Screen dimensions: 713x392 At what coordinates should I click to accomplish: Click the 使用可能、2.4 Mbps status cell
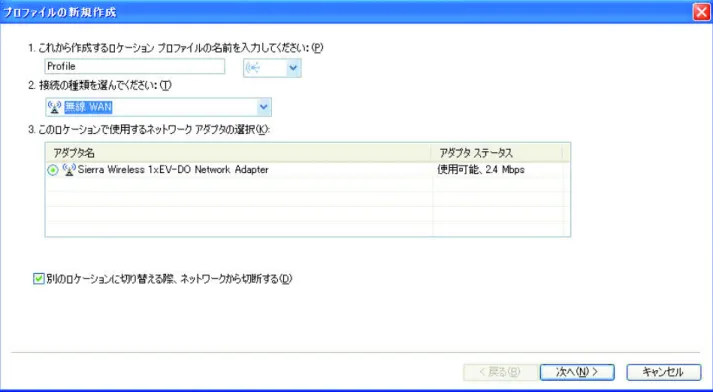481,170
